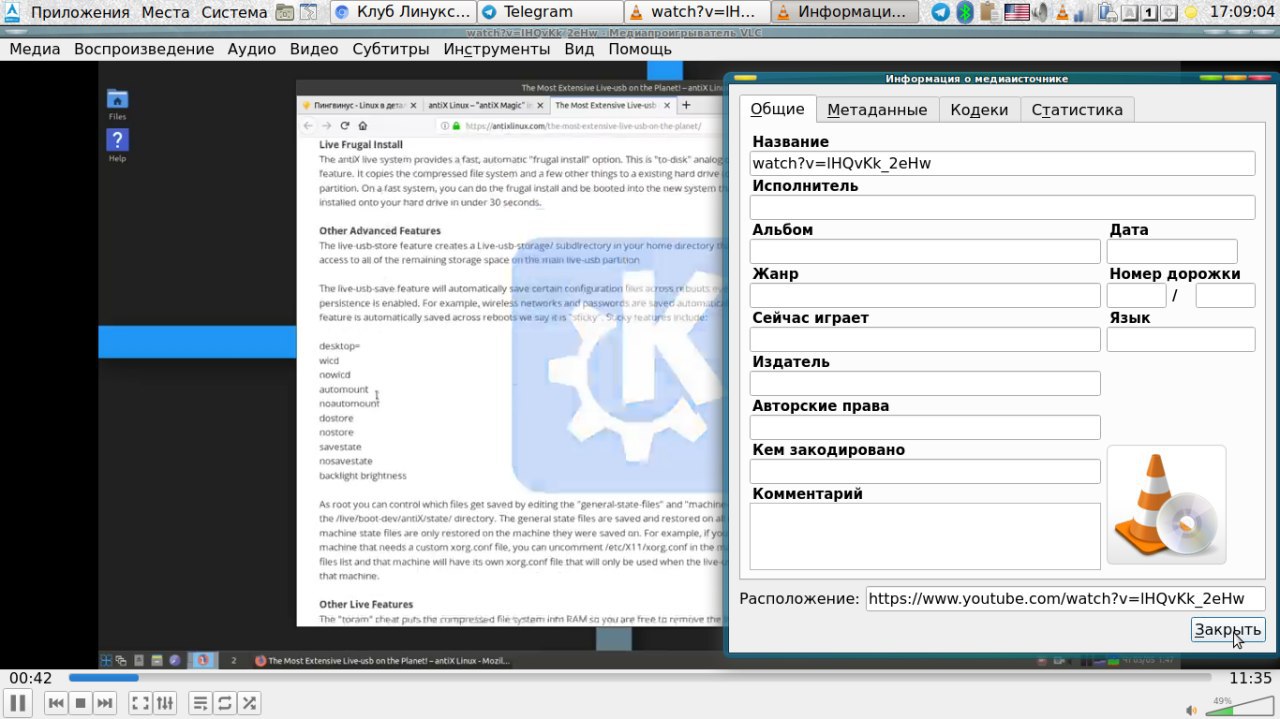Click the Исполнитель input field
1280x719 pixels.
(x=1002, y=207)
